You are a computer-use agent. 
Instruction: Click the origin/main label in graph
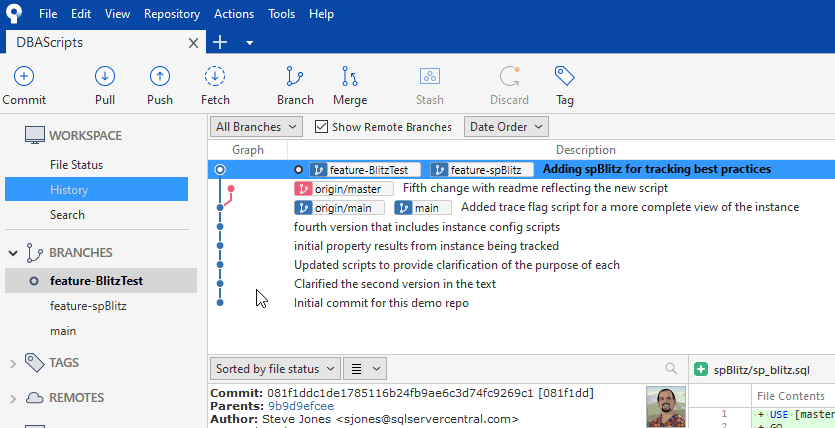pos(339,208)
